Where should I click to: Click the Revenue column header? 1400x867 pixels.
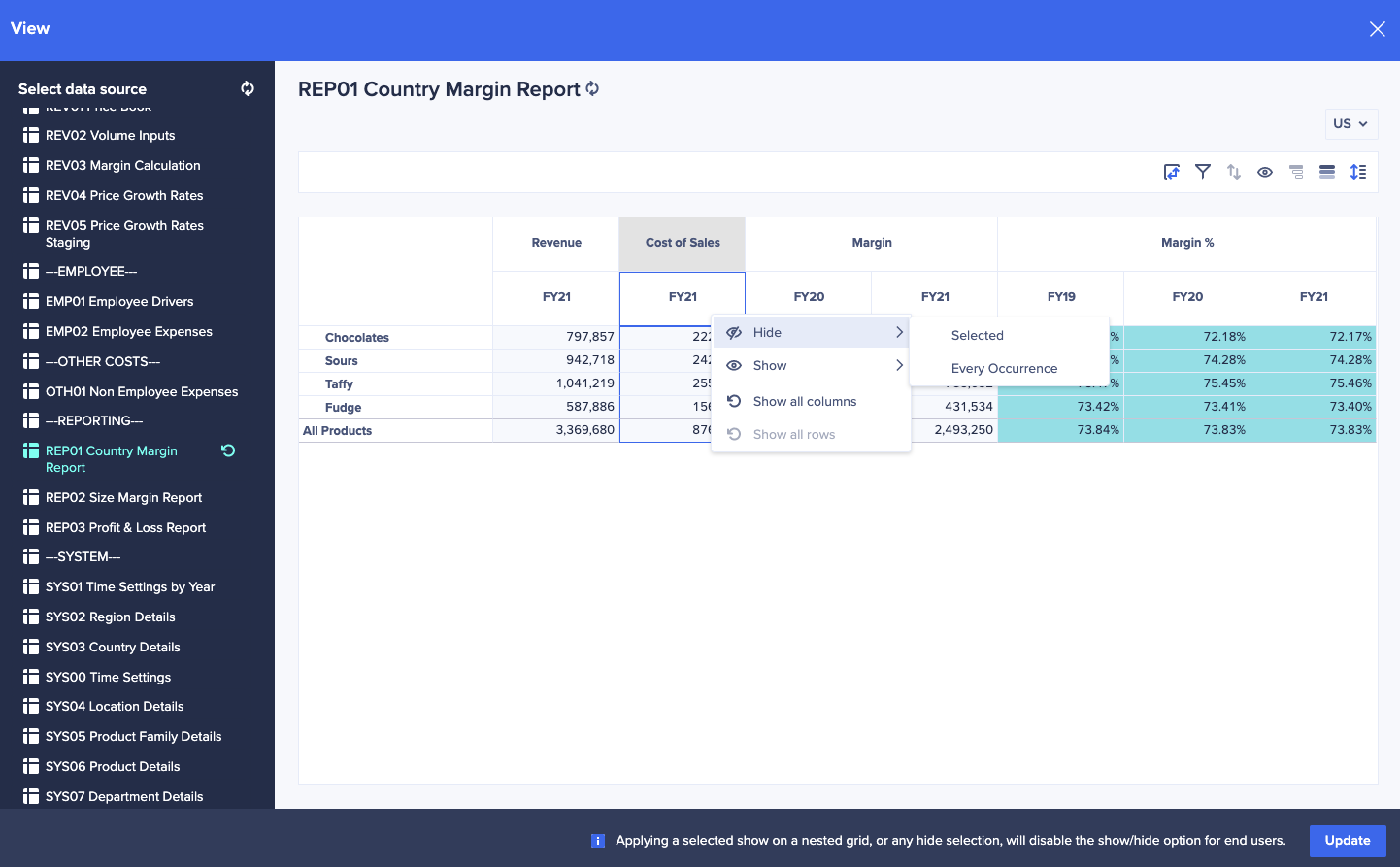pyautogui.click(x=556, y=243)
